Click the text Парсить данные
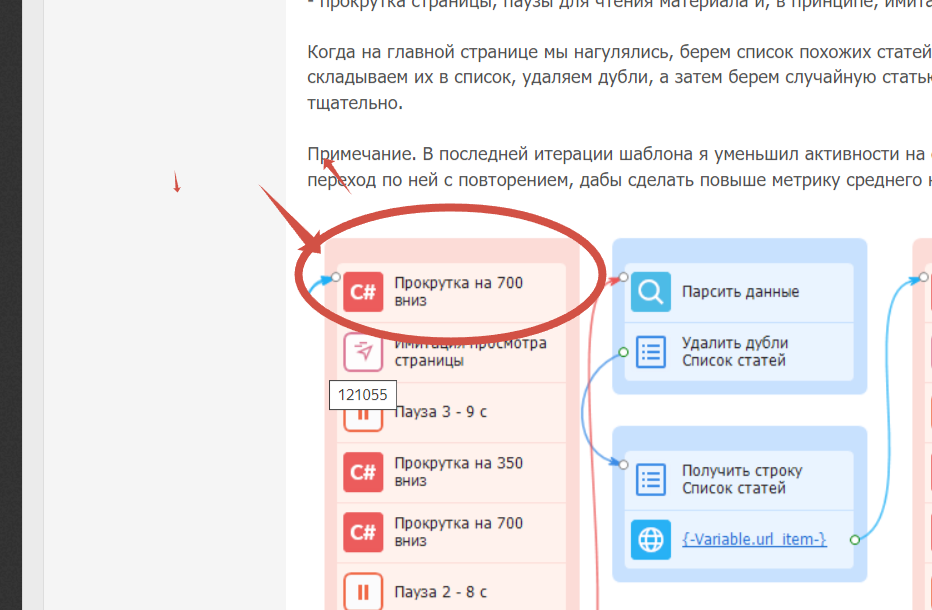 click(x=740, y=292)
